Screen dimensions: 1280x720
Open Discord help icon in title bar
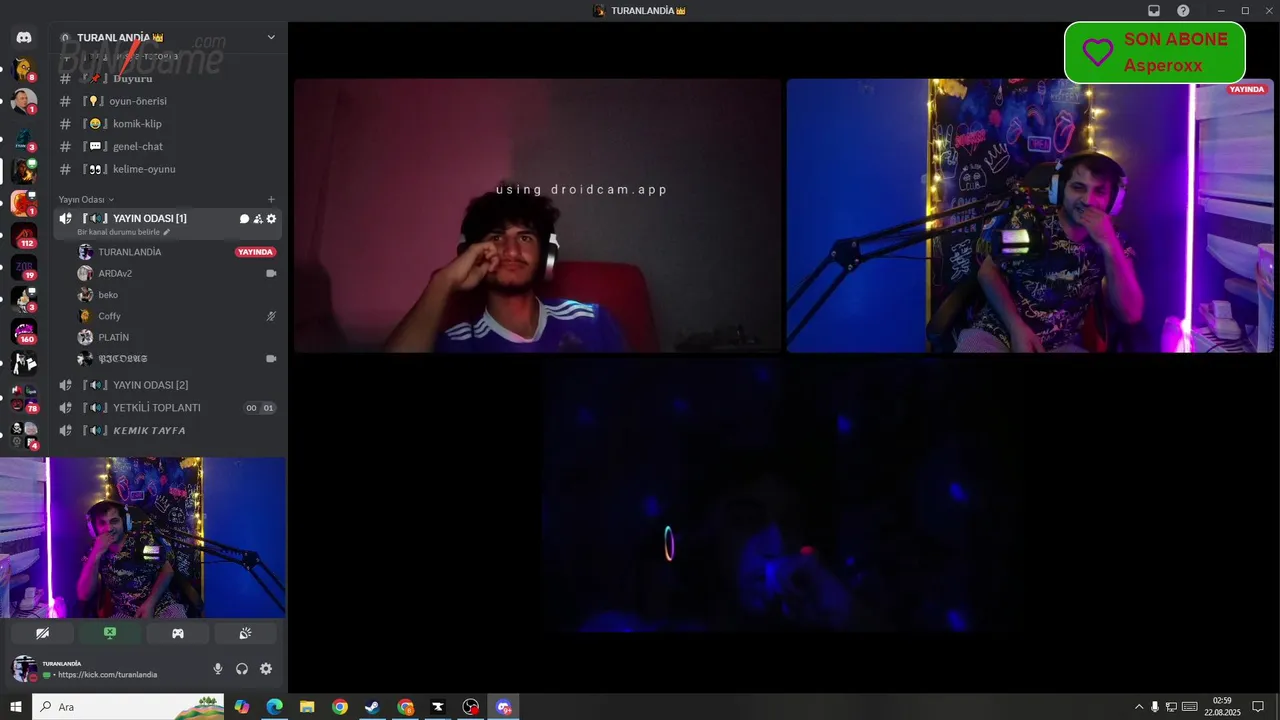tap(1183, 11)
